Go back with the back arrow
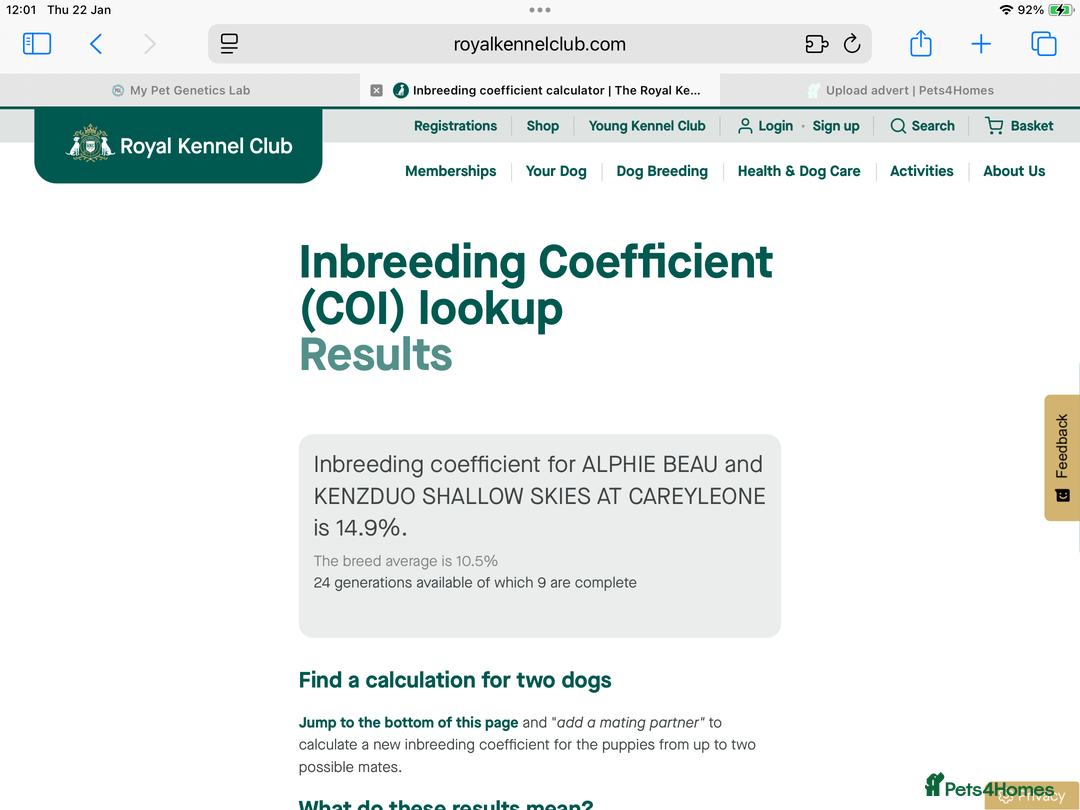Image resolution: width=1080 pixels, height=810 pixels. [96, 44]
